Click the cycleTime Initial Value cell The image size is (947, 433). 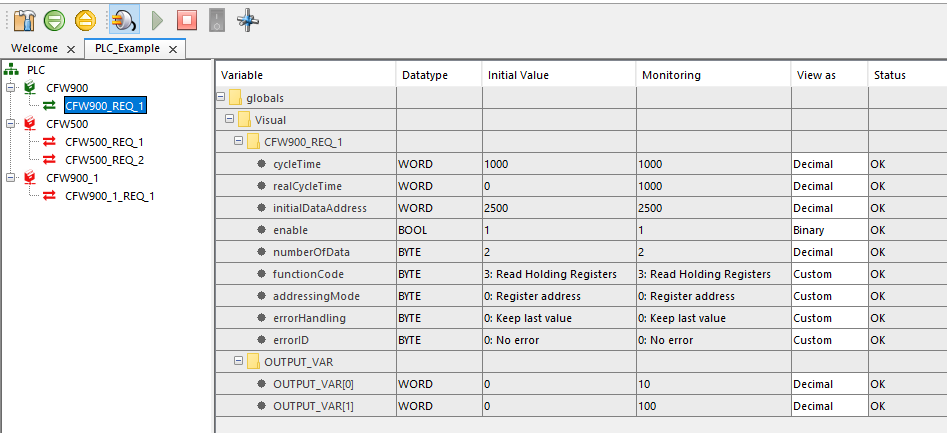click(x=558, y=164)
